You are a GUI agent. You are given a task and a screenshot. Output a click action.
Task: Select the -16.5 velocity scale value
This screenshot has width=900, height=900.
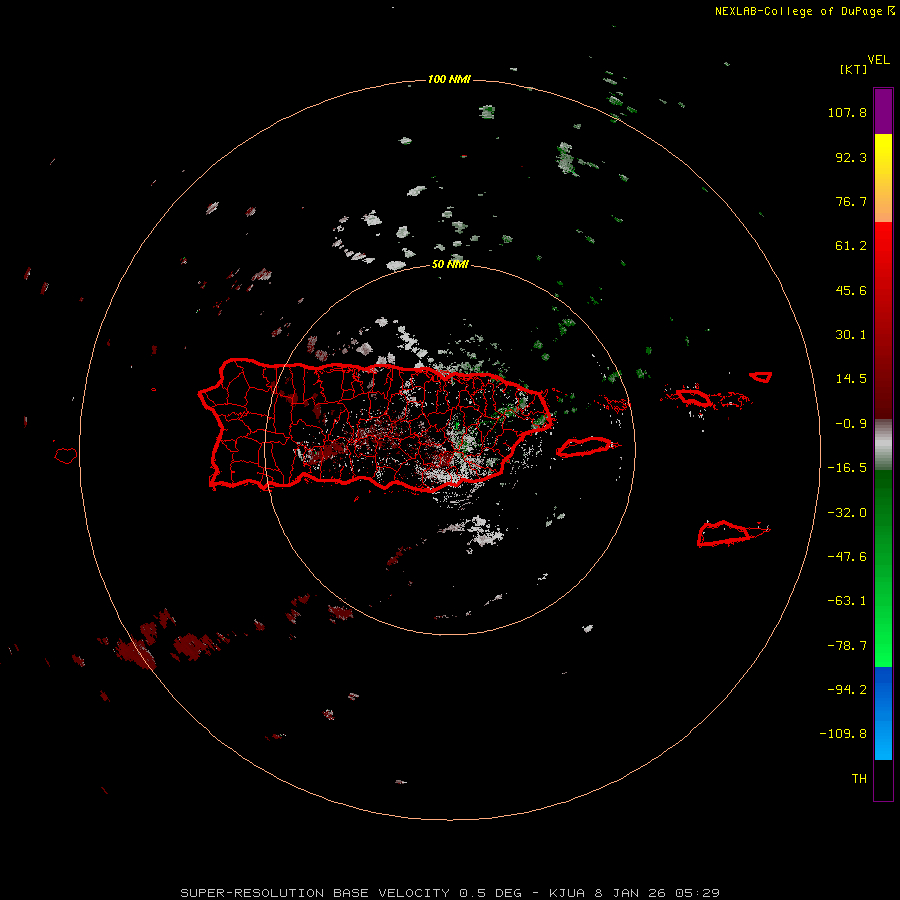pyautogui.click(x=847, y=468)
